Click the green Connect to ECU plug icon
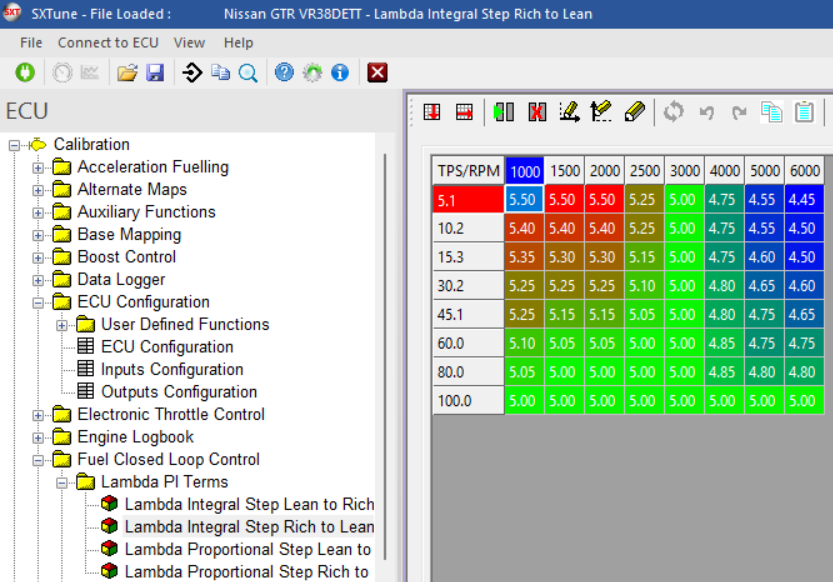833x582 pixels. click(25, 72)
